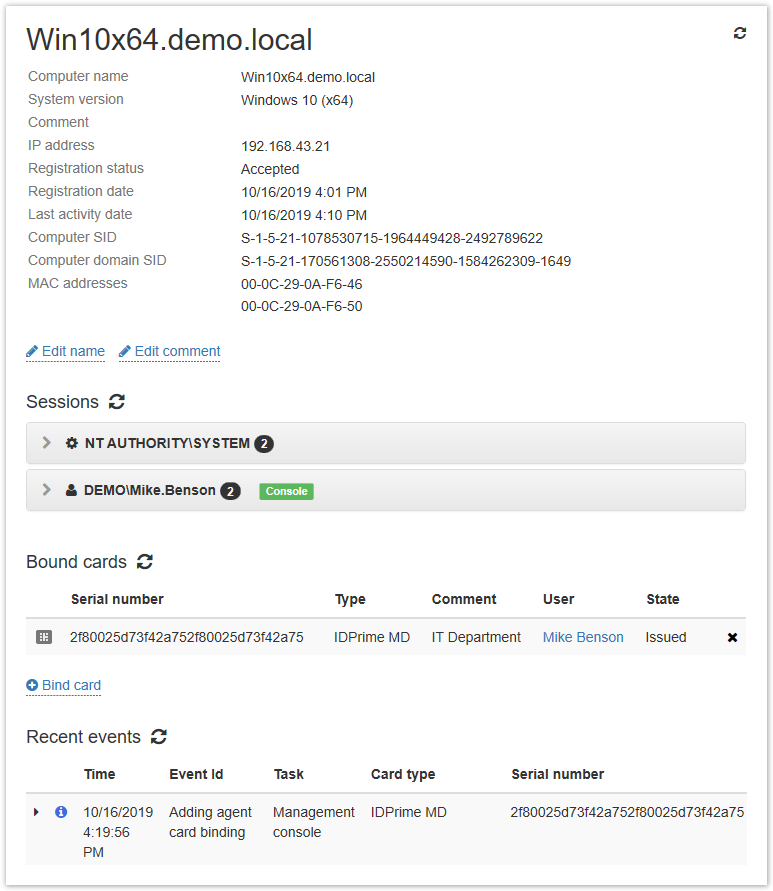Click the Event Id column header
The height and width of the screenshot is (891, 773).
pyautogui.click(x=196, y=774)
